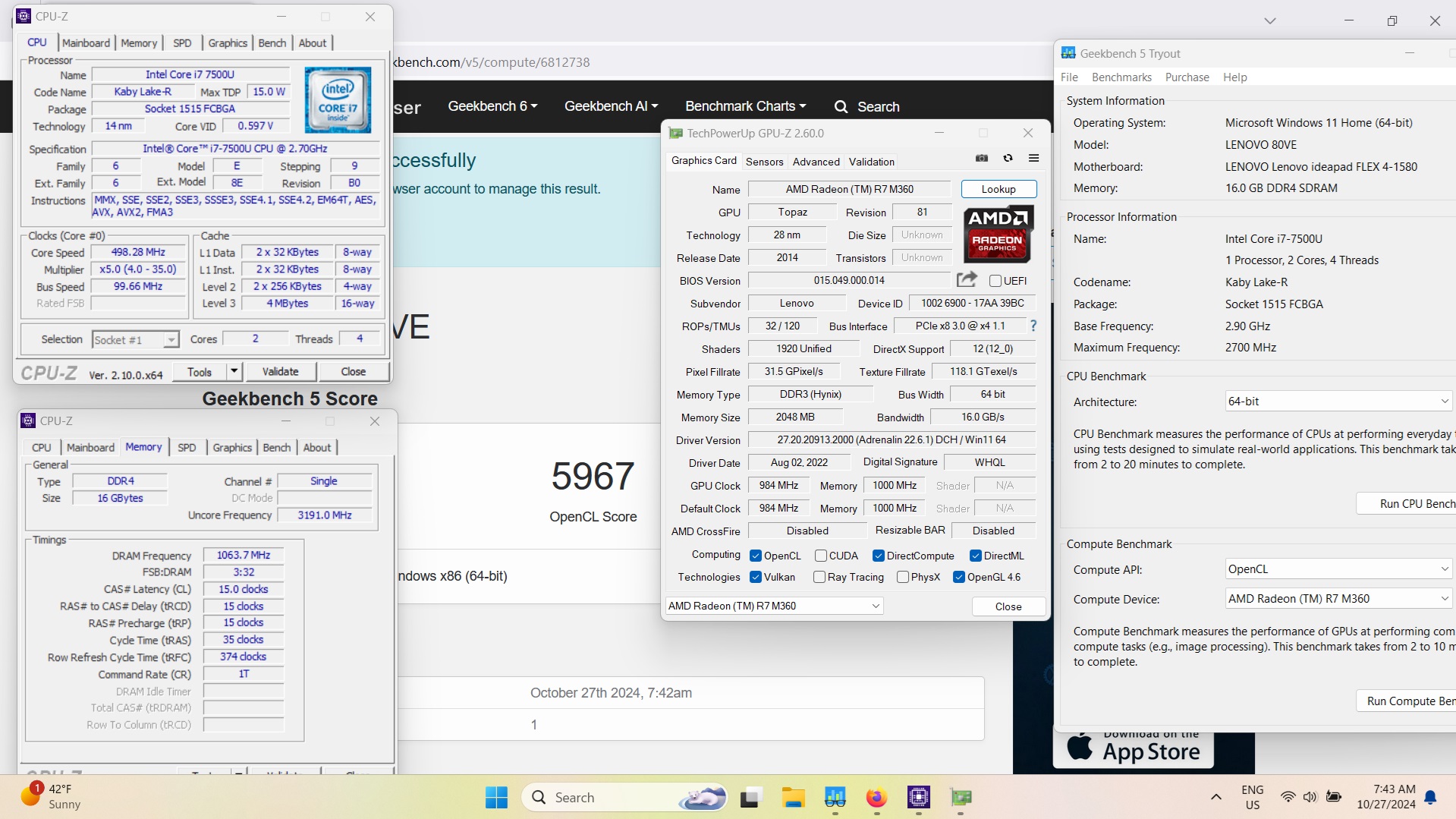
Task: Click the Validate button in CPU-Z
Action: tap(280, 371)
